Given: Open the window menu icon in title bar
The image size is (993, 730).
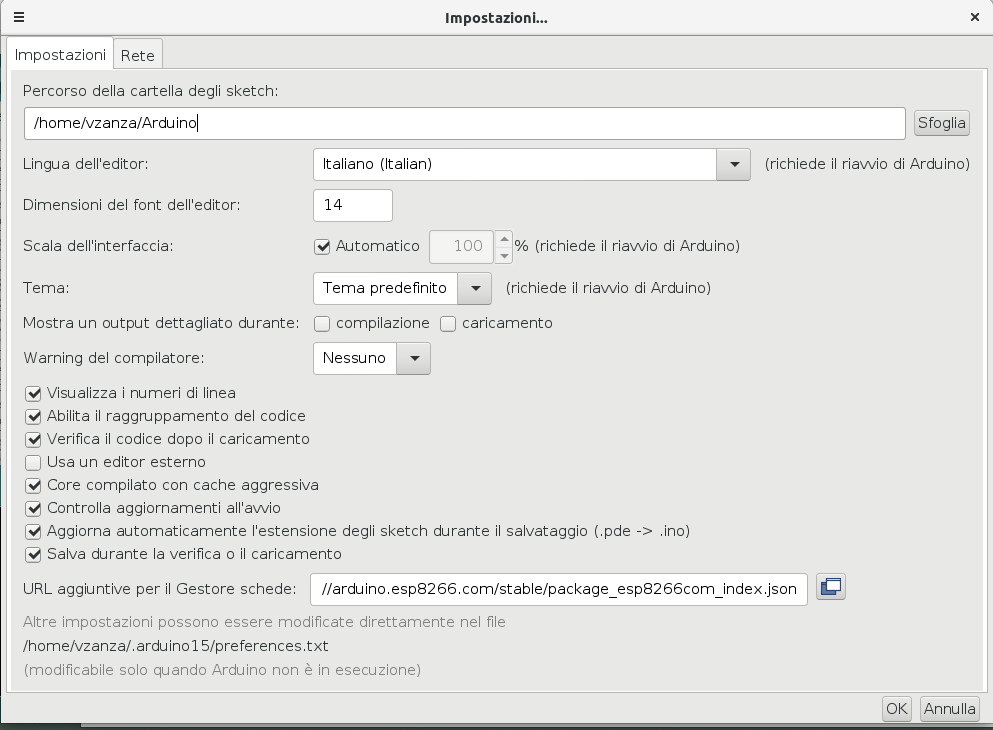Looking at the screenshot, I should click(19, 17).
